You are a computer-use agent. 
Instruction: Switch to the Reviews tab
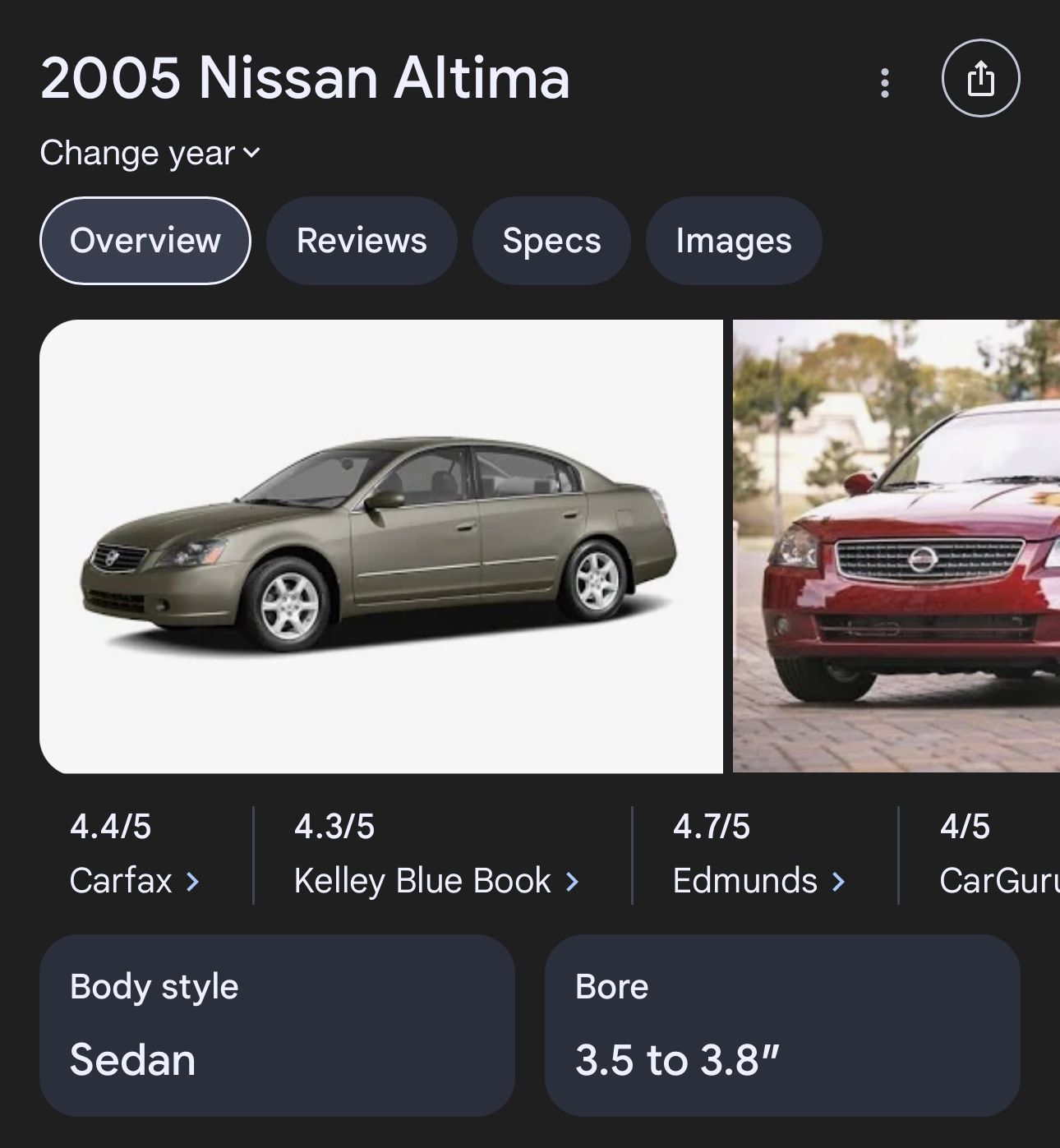pos(362,240)
